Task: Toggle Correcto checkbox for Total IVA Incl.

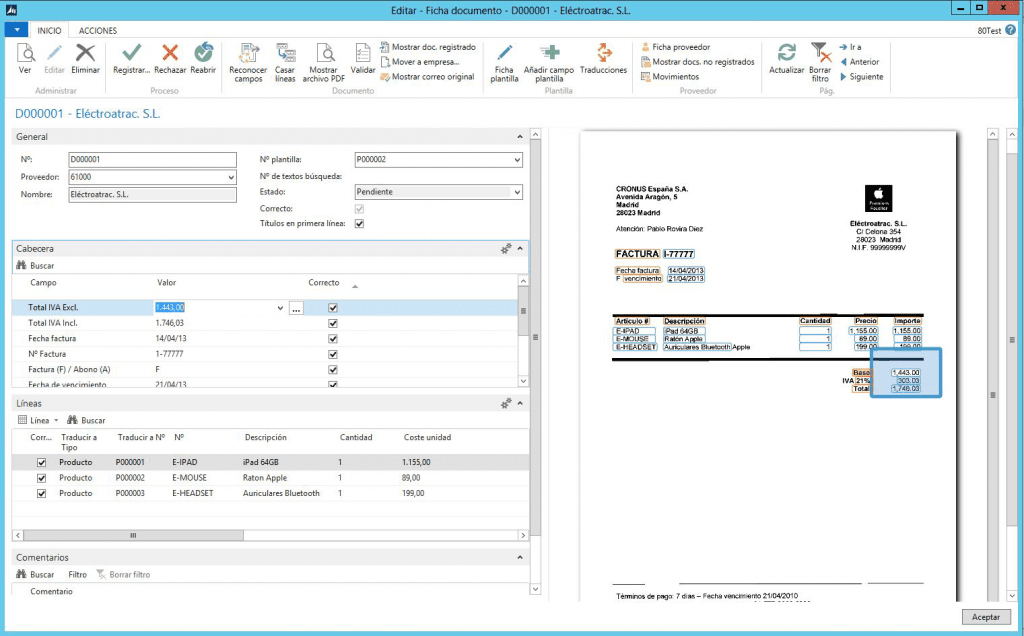Action: [333, 323]
